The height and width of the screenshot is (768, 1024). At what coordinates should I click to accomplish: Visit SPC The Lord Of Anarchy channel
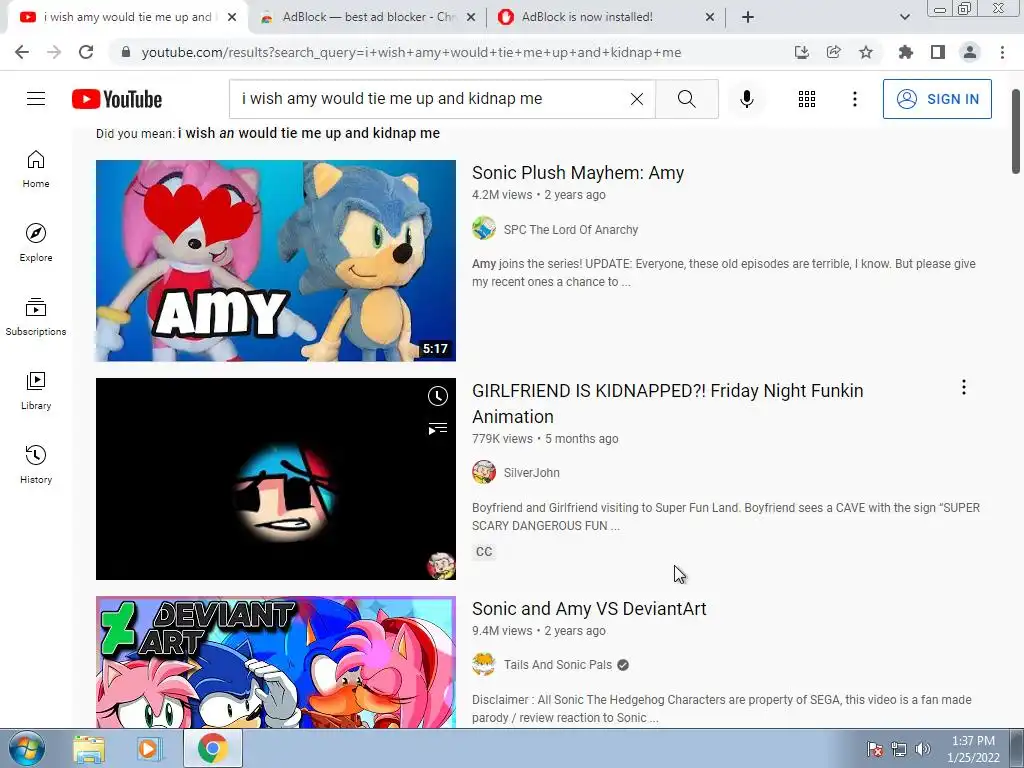[571, 230]
